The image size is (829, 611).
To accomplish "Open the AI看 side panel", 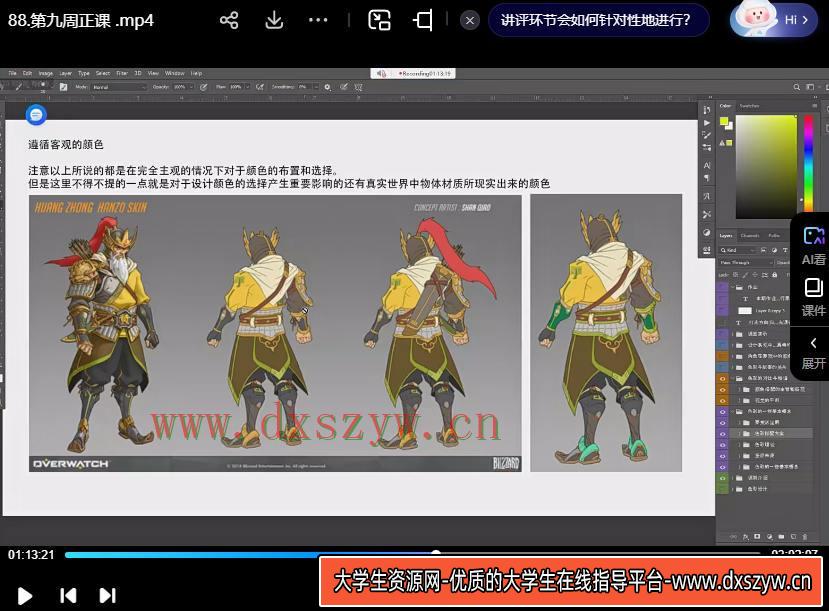I will [813, 246].
